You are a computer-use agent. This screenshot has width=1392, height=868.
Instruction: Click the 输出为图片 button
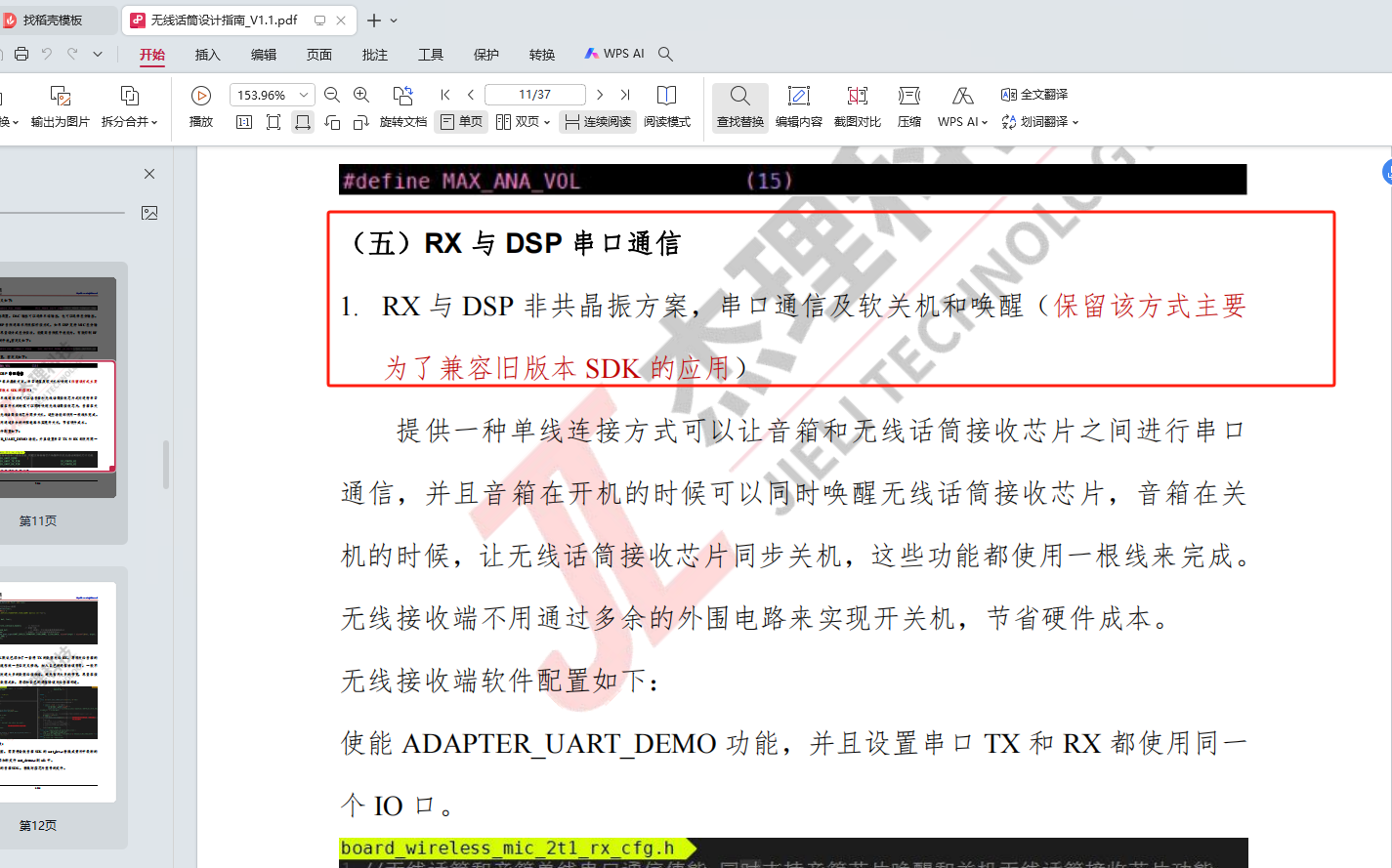pos(60,107)
